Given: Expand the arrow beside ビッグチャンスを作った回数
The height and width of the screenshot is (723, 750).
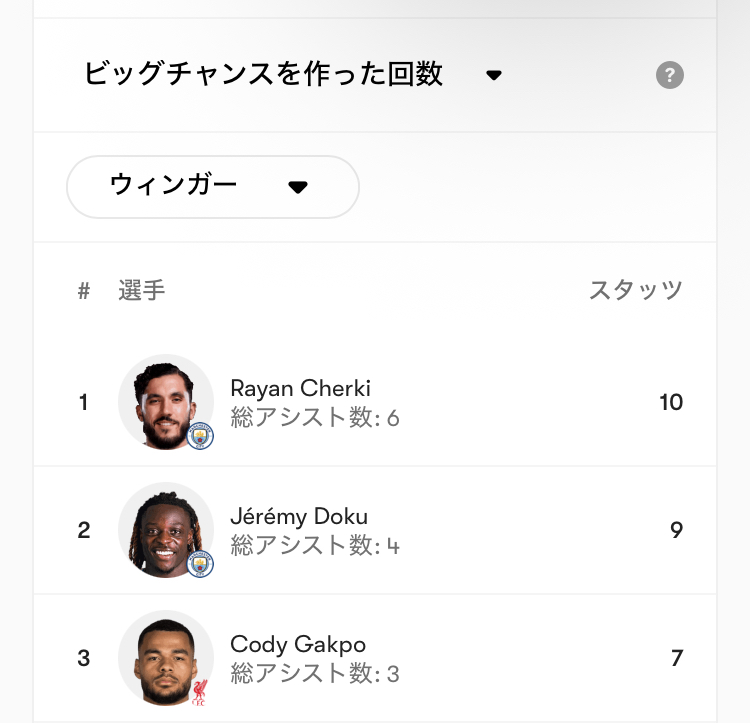Looking at the screenshot, I should coord(493,75).
